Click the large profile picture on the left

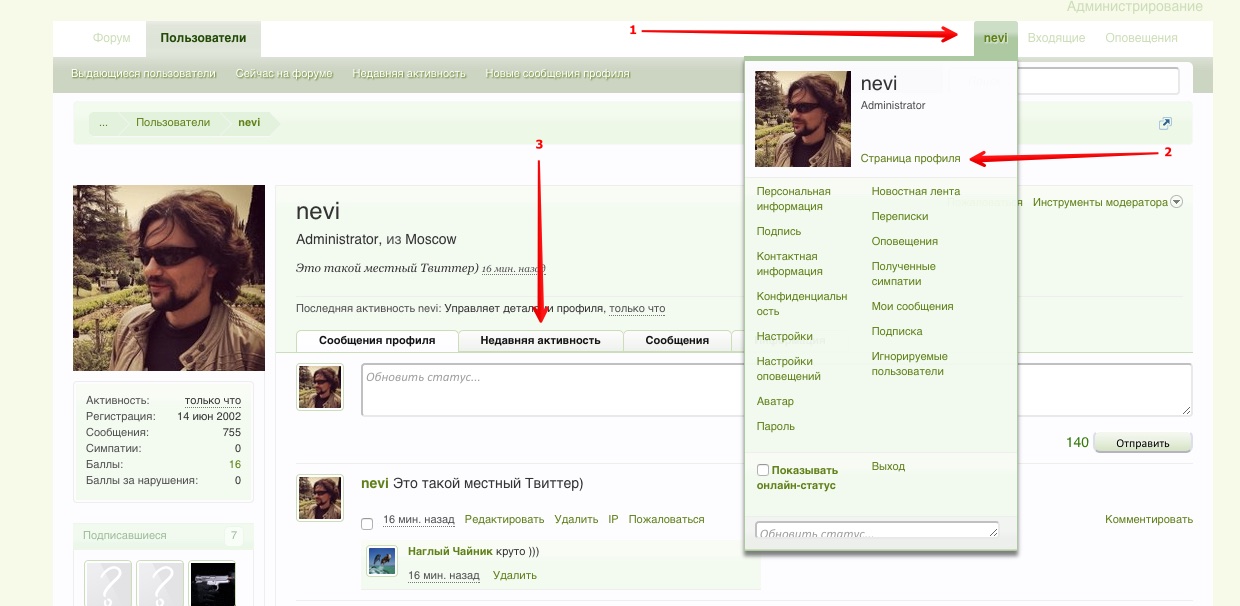(x=169, y=278)
